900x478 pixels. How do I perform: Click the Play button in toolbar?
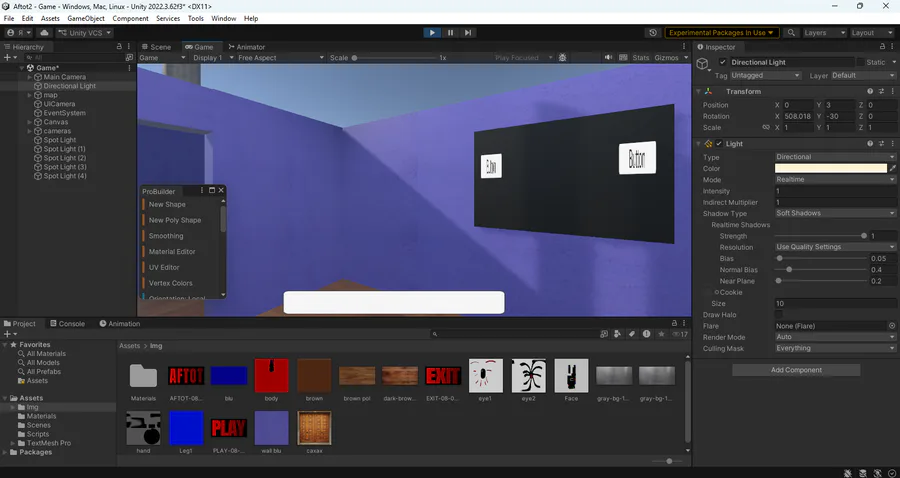click(432, 33)
